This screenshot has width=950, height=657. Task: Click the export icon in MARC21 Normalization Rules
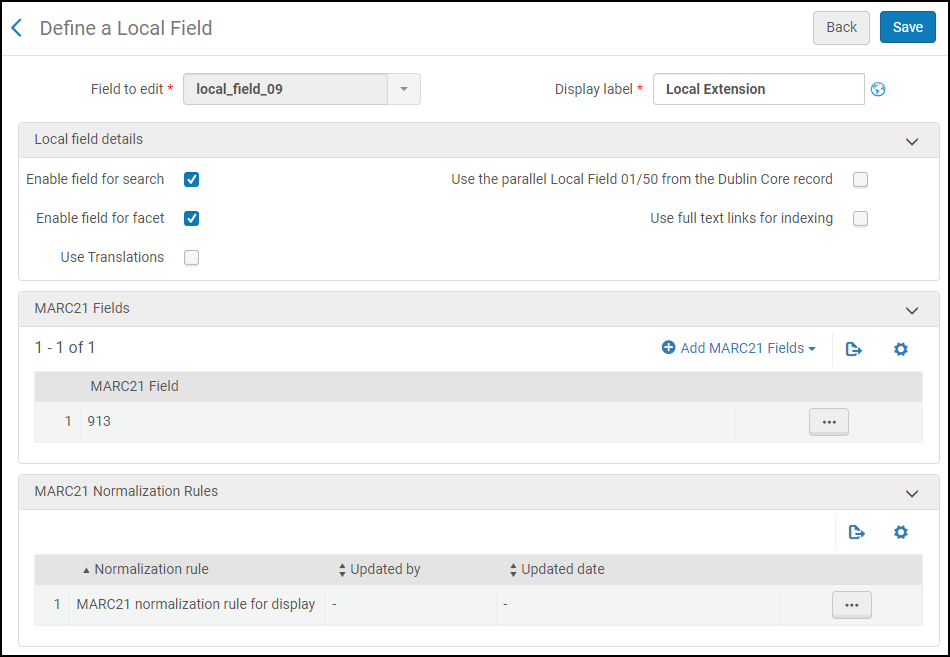pyautogui.click(x=856, y=532)
